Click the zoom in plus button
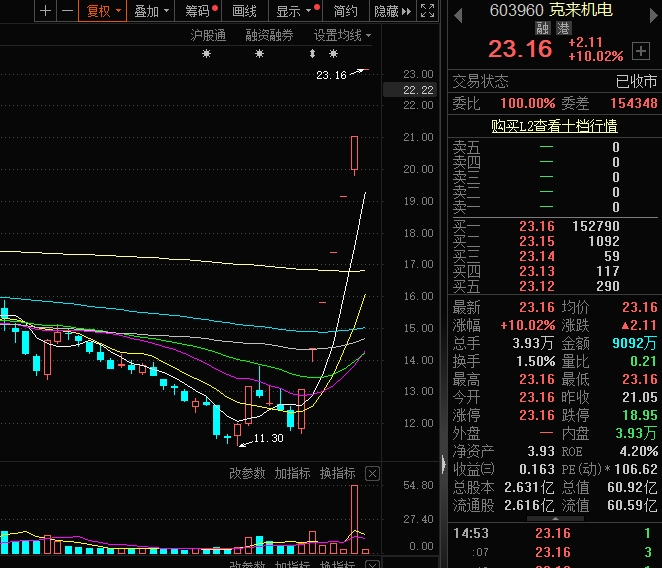662x568 pixels. (45, 11)
